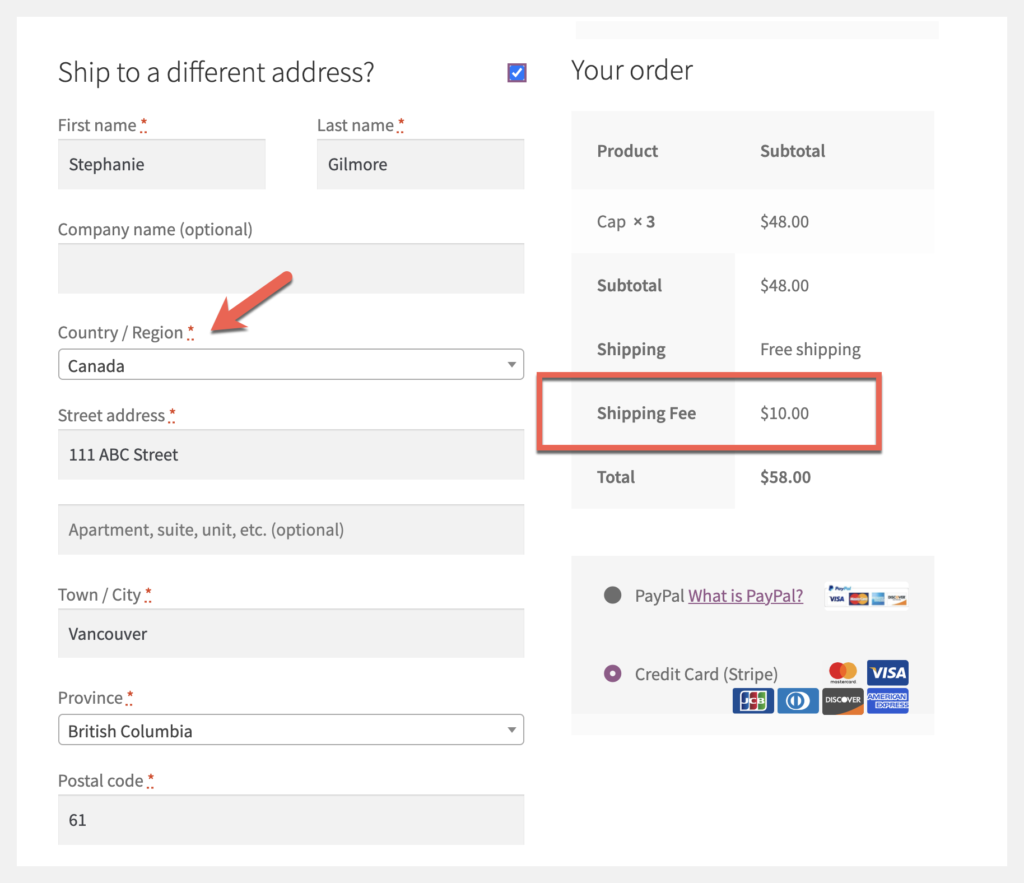
Task: Uncheck Ship to a different address
Action: pos(516,72)
